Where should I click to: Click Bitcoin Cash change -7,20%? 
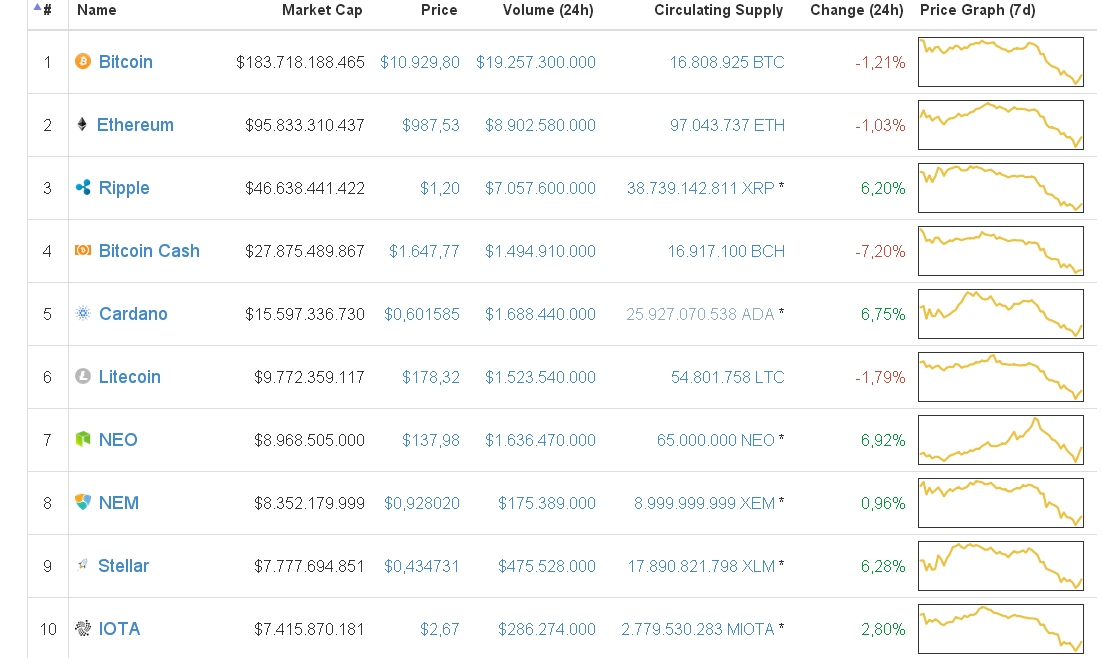[x=880, y=252]
